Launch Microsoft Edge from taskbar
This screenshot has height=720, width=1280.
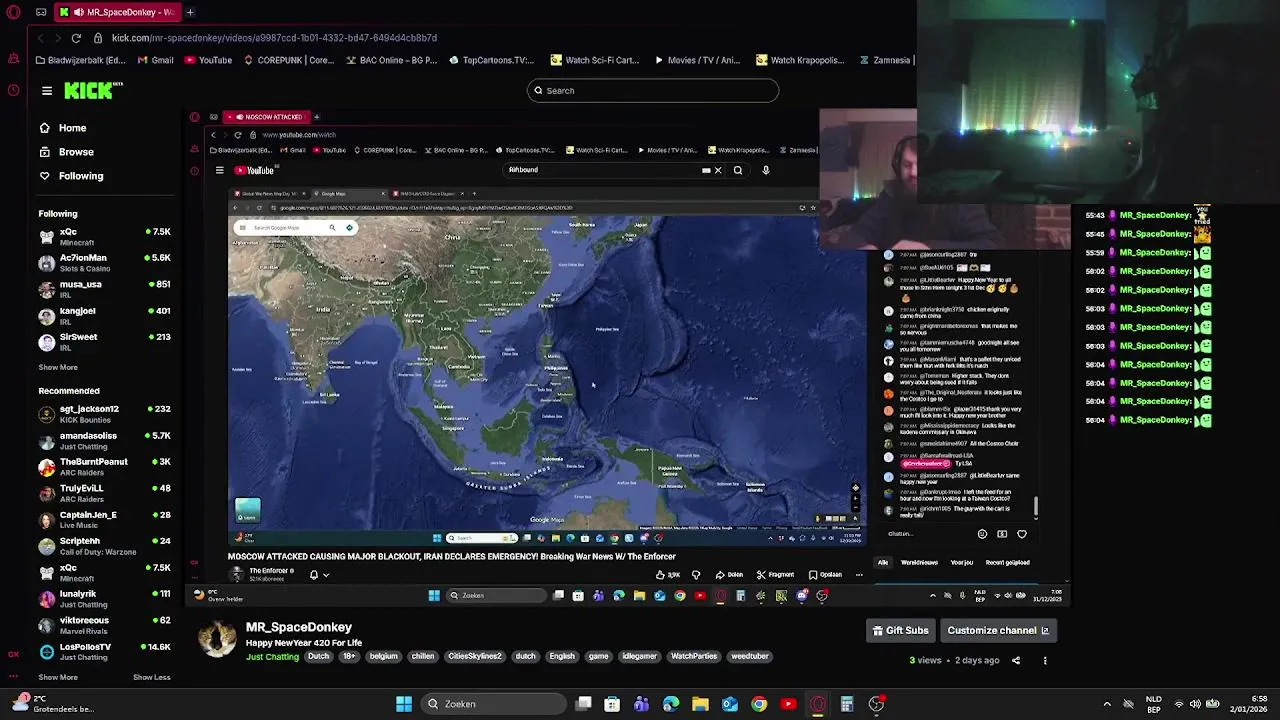click(x=671, y=704)
